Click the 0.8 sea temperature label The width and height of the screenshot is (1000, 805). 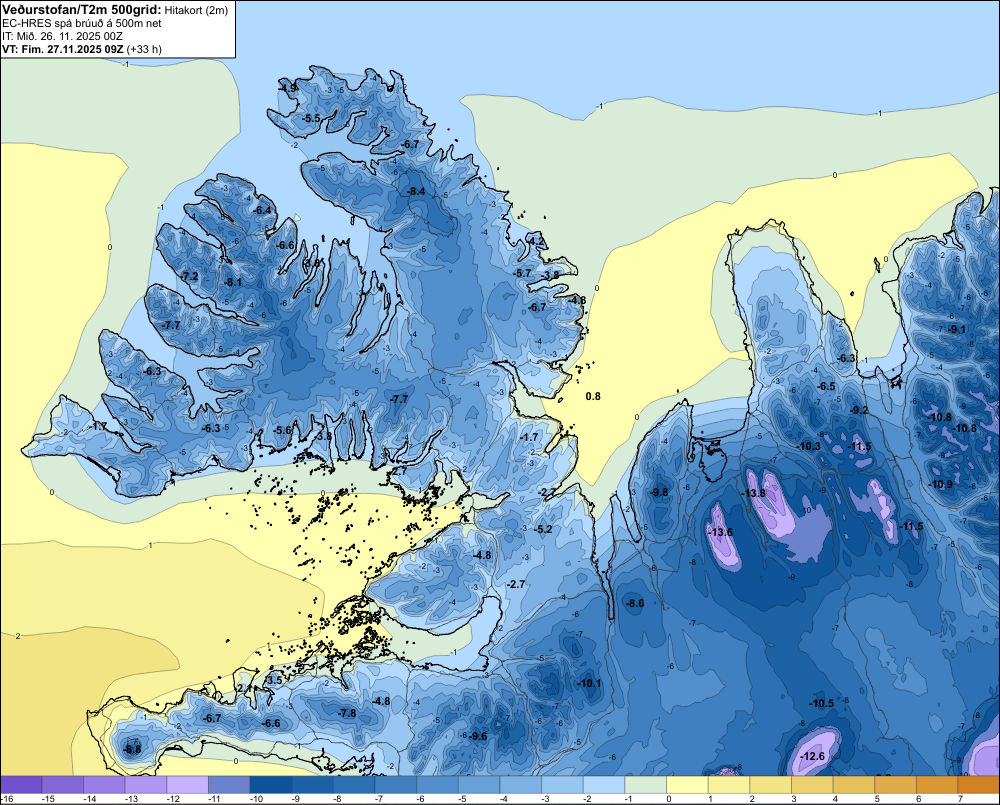(x=593, y=396)
